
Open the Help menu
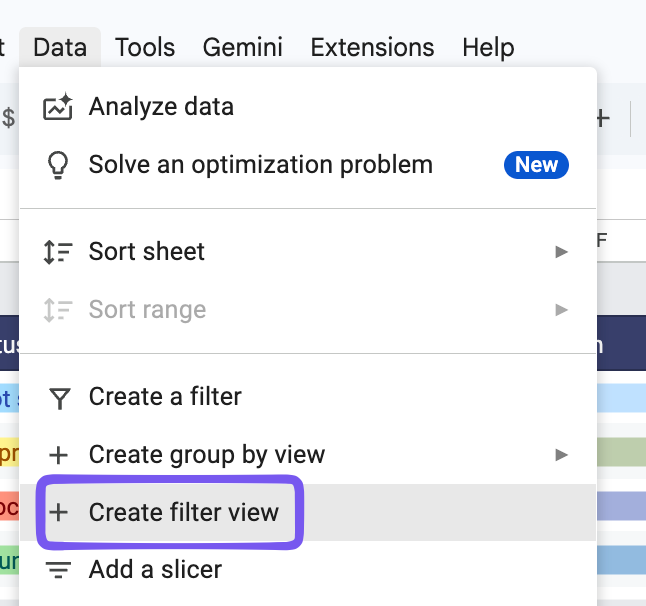click(x=488, y=47)
